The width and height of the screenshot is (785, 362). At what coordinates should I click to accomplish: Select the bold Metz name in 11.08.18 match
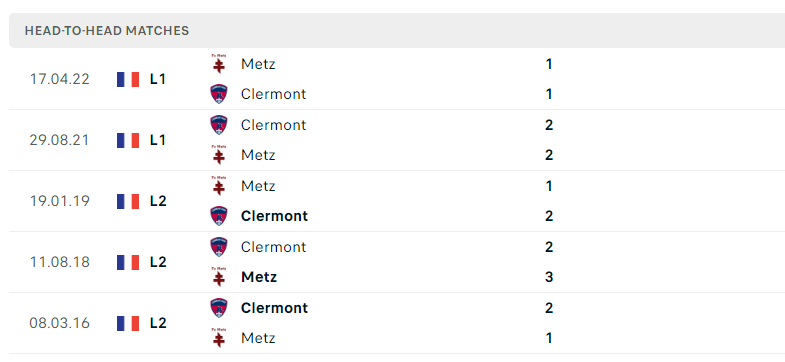coord(259,277)
